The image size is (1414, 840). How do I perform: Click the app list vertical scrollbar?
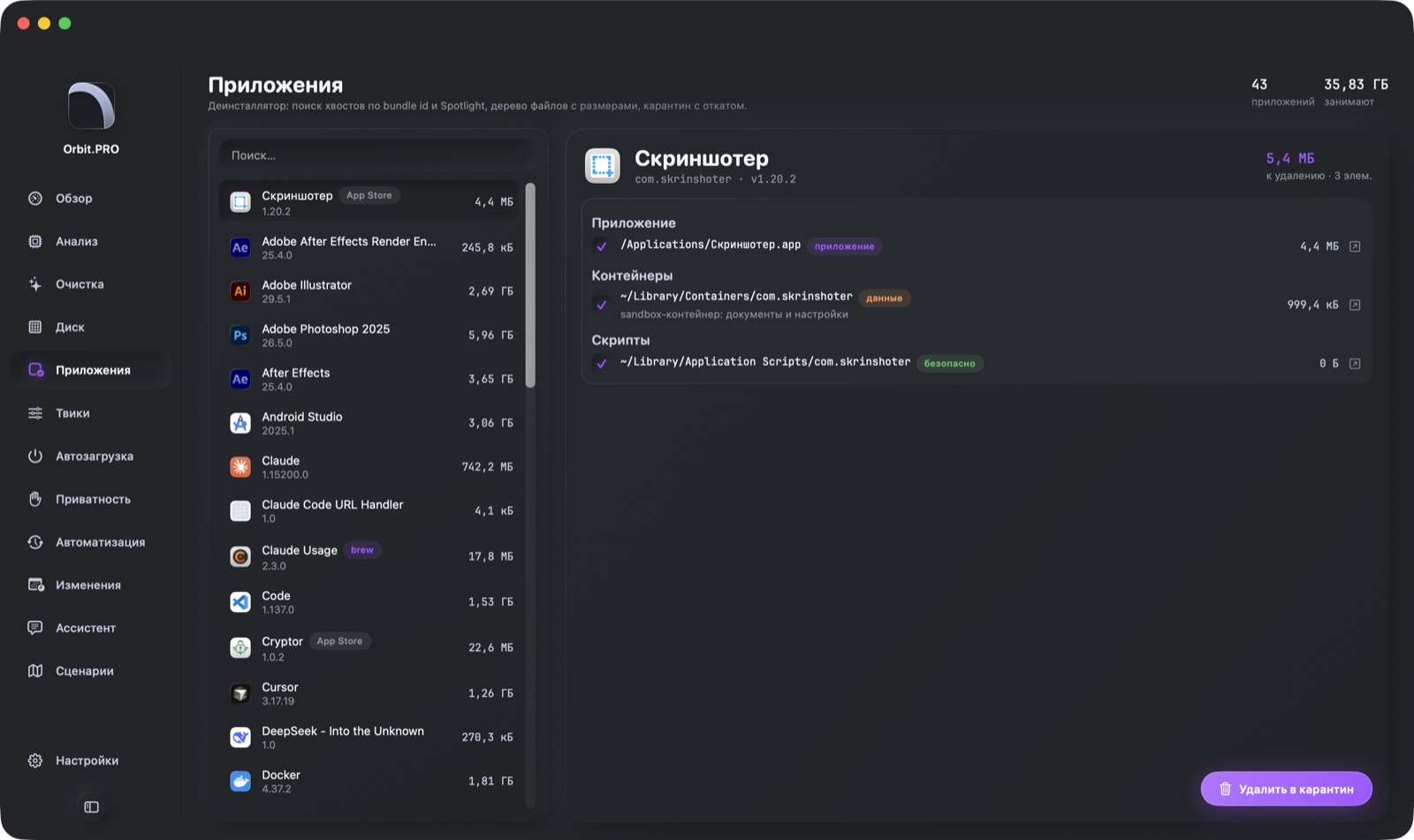coord(530,285)
